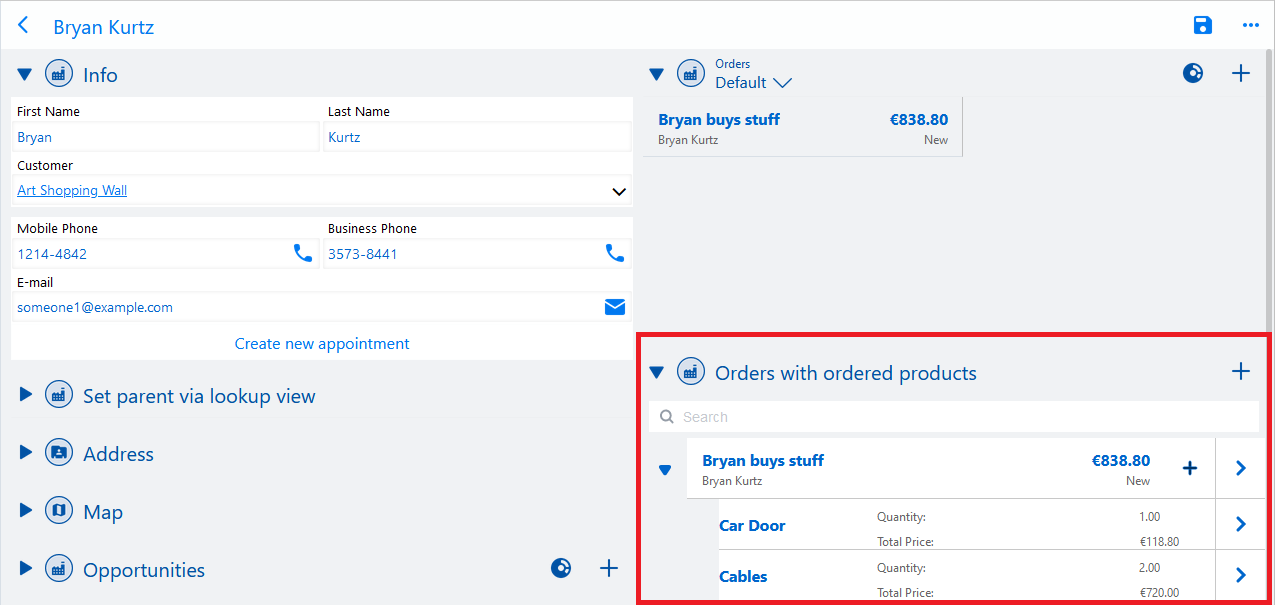Open the Car Door product row arrow
Screen dimensions: 1275x605
[x=1240, y=524]
